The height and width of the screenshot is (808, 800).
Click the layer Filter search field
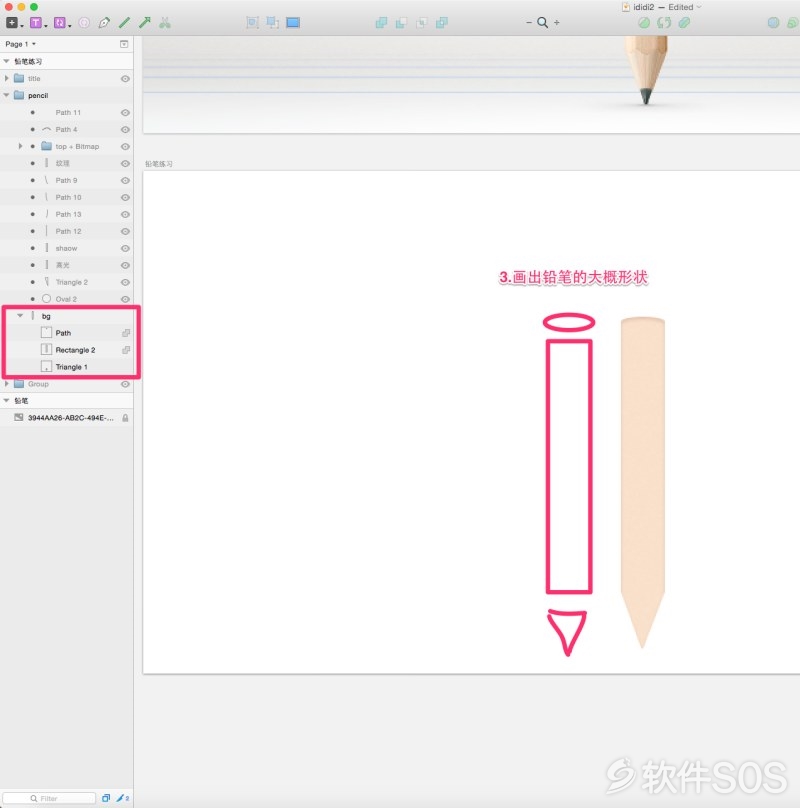[x=49, y=798]
